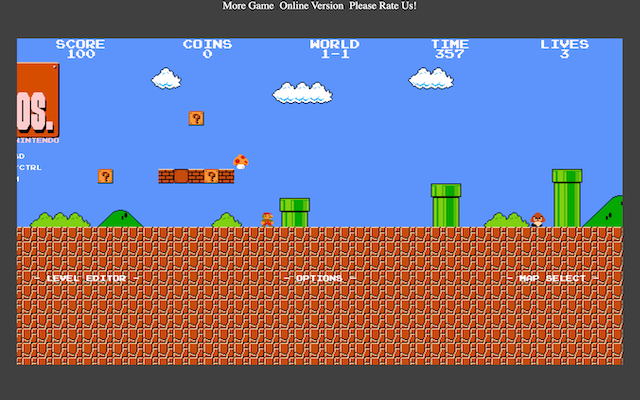Click the question block inside the brick row
This screenshot has width=640, height=400.
(x=211, y=176)
